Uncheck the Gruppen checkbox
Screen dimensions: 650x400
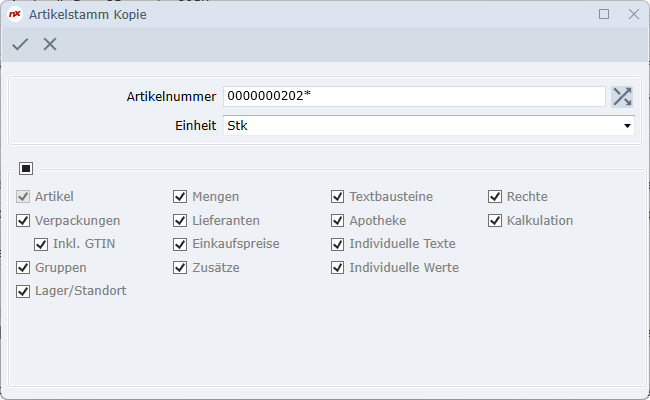(x=23, y=268)
